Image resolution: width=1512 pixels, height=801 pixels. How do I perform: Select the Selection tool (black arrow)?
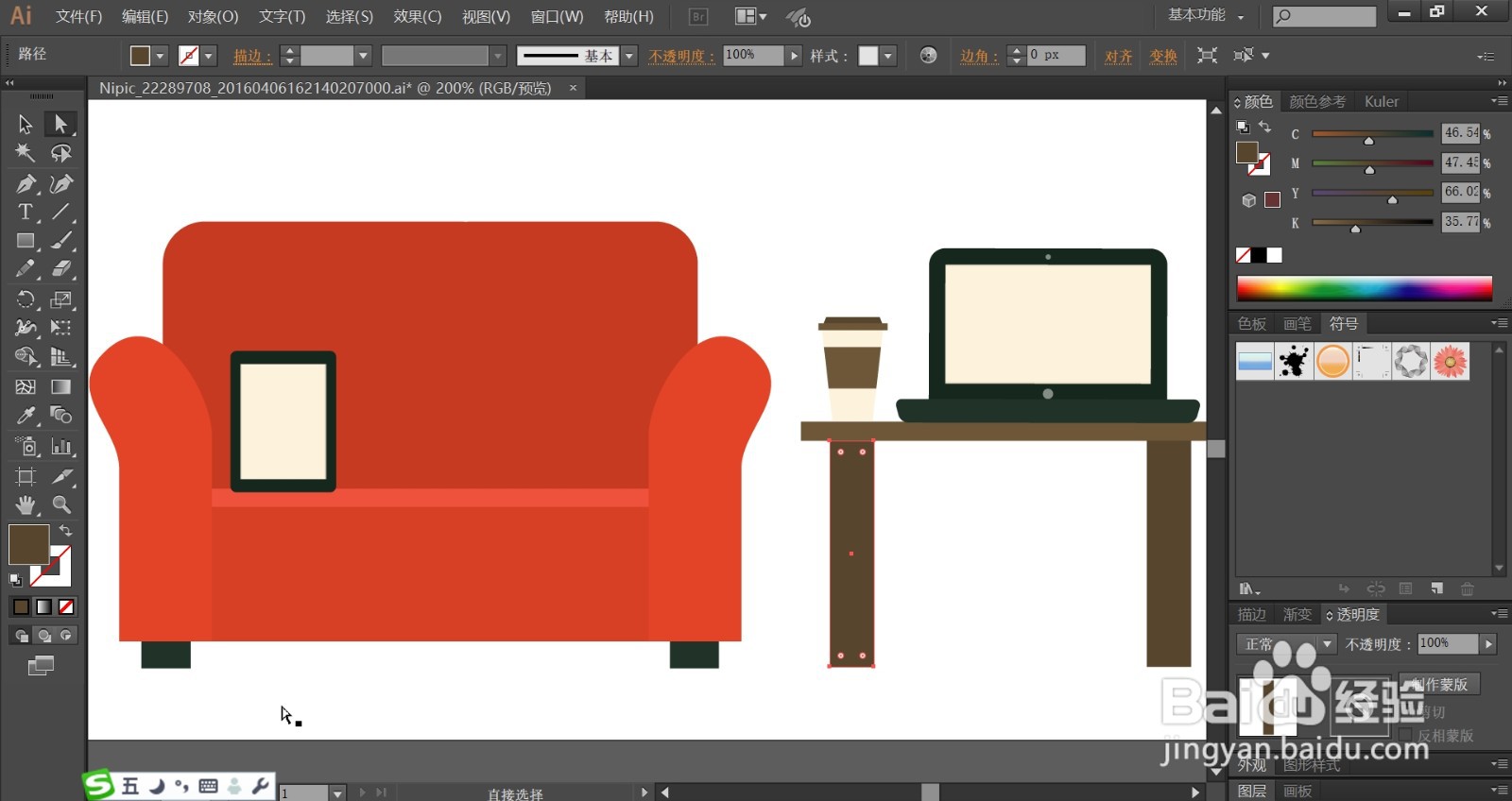coord(26,124)
